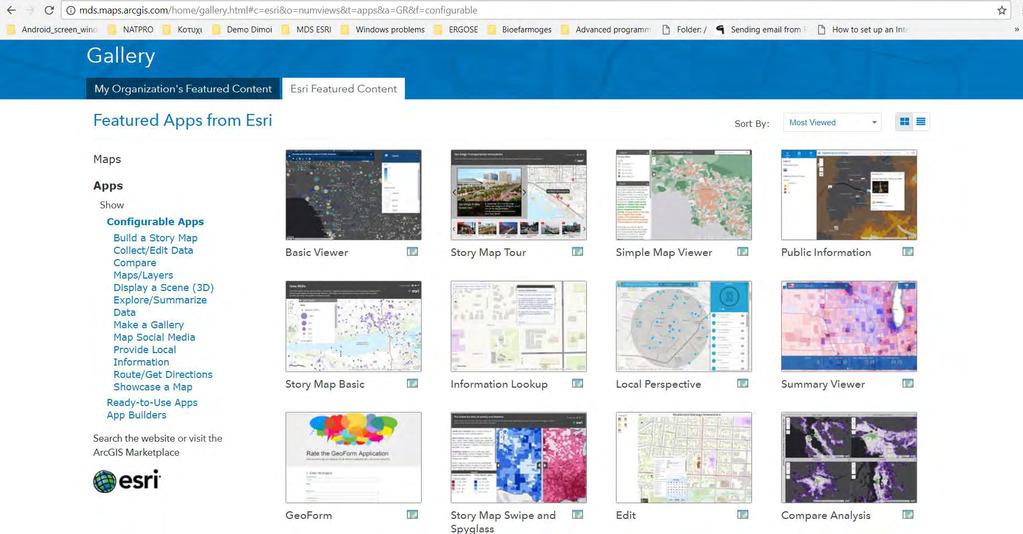Open Bioefarmoges bookmark folder

519,29
